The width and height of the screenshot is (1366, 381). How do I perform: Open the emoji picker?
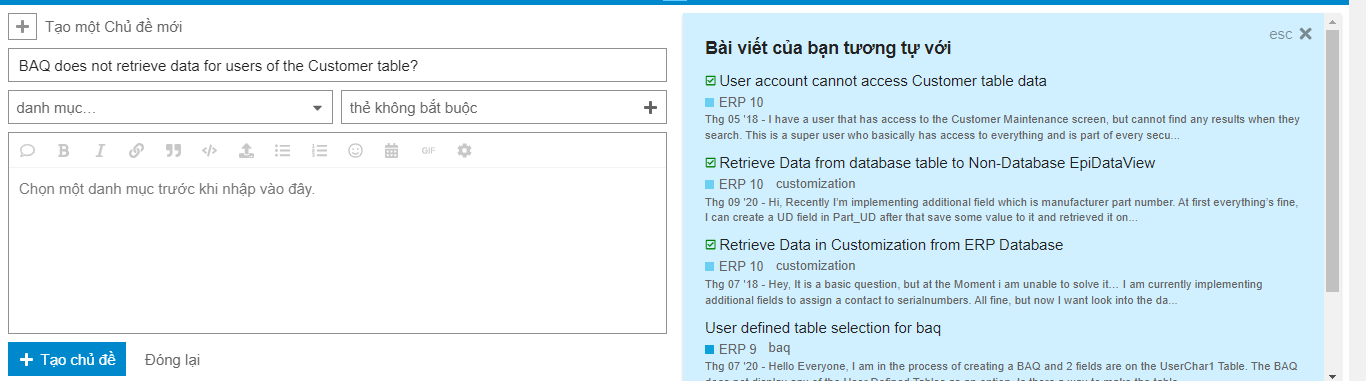(355, 151)
